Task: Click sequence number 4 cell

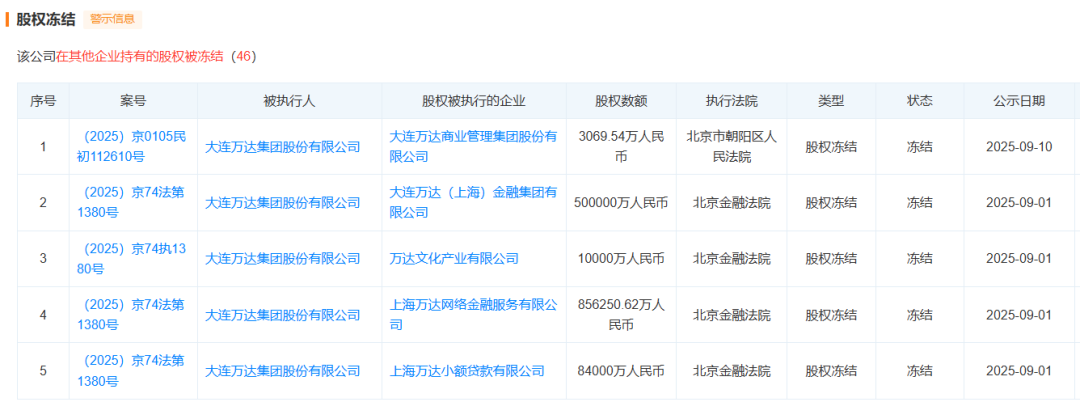Action: click(43, 315)
